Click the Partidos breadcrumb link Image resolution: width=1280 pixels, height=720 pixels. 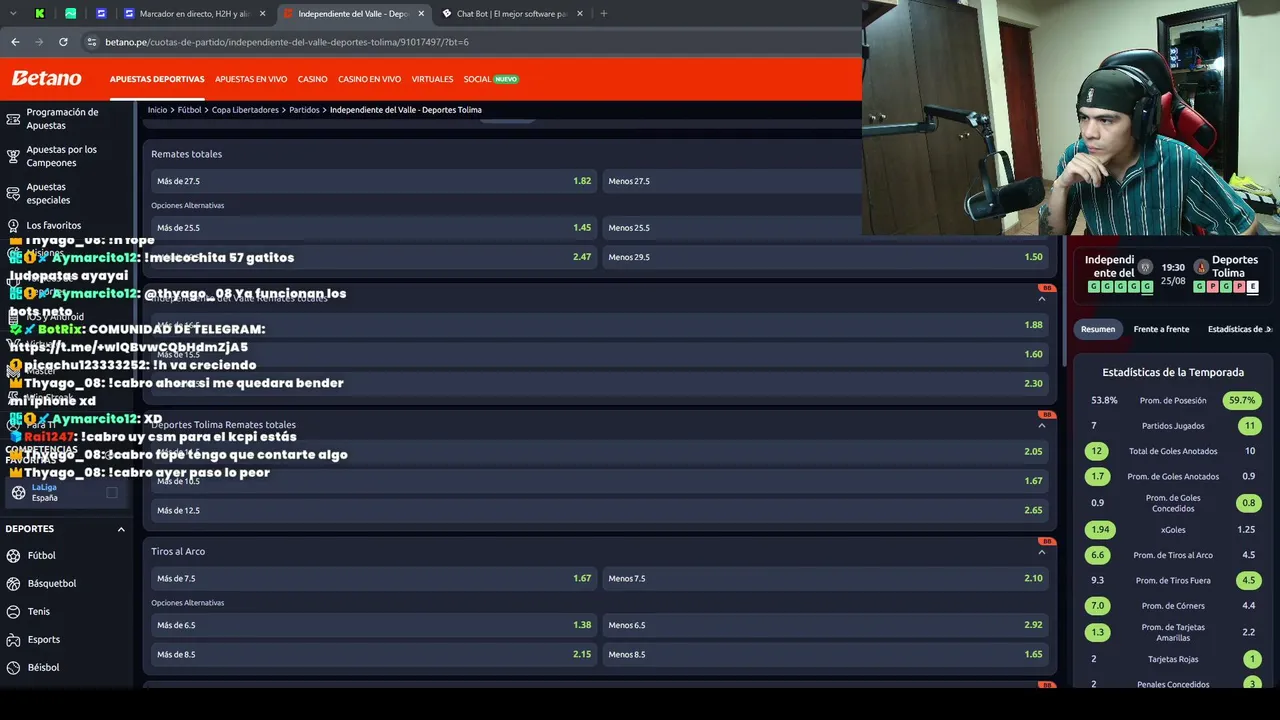point(304,110)
